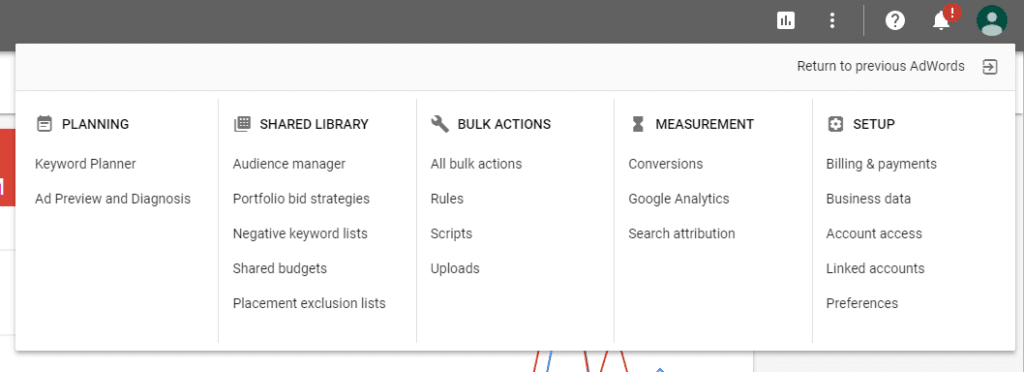Click the Planning calendar icon
Screen dimensions: 1024x372
pyautogui.click(x=44, y=124)
